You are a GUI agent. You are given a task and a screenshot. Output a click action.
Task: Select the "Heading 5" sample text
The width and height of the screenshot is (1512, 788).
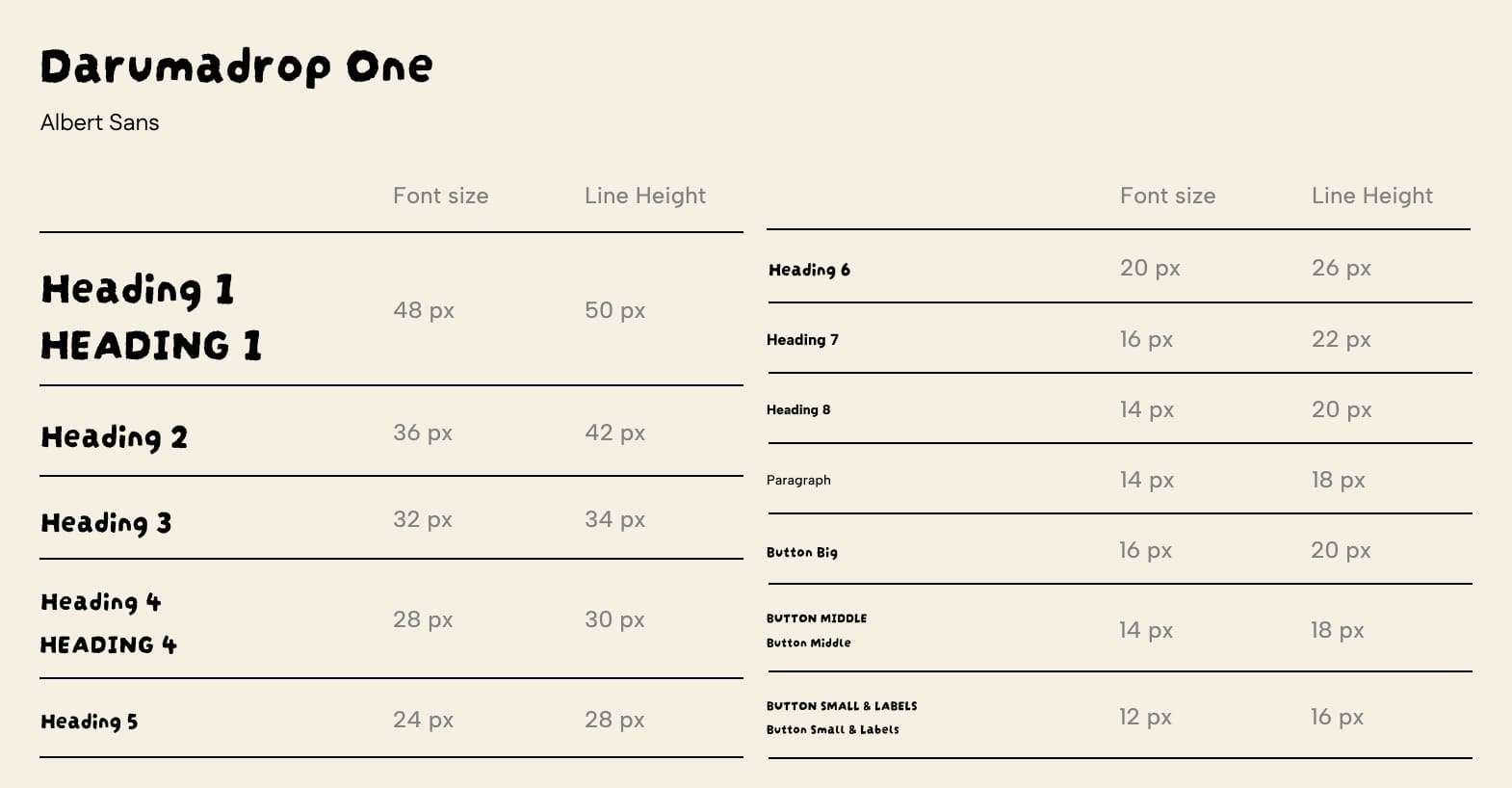tap(90, 722)
